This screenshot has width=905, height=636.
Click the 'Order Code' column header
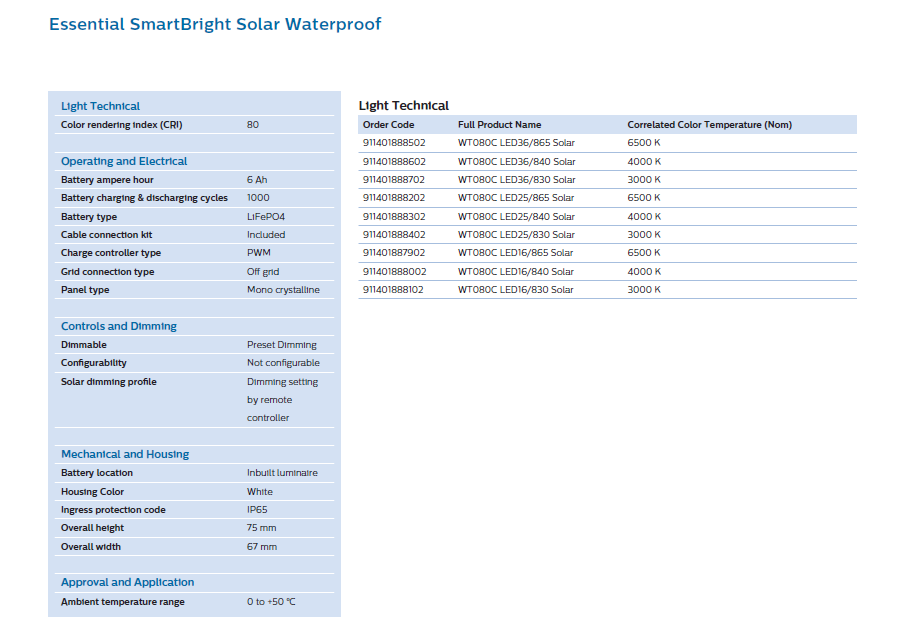(388, 125)
